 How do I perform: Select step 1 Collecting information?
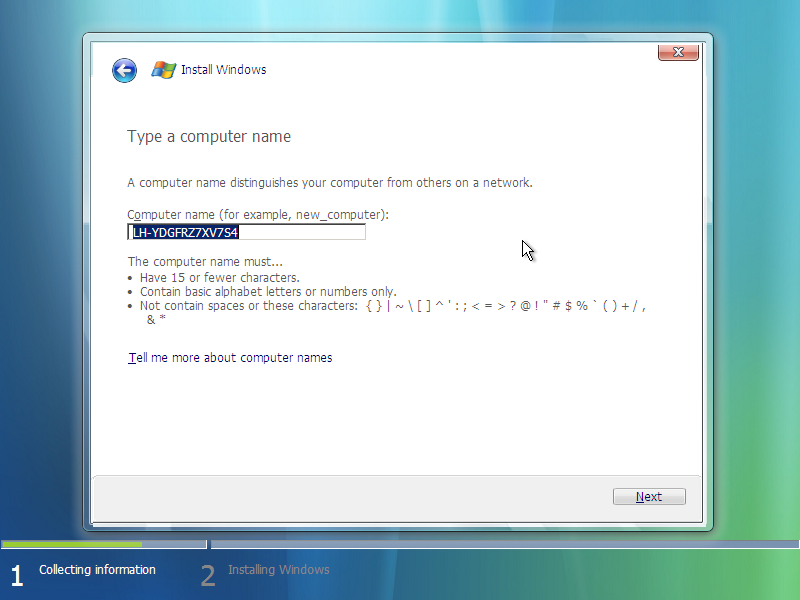[97, 569]
